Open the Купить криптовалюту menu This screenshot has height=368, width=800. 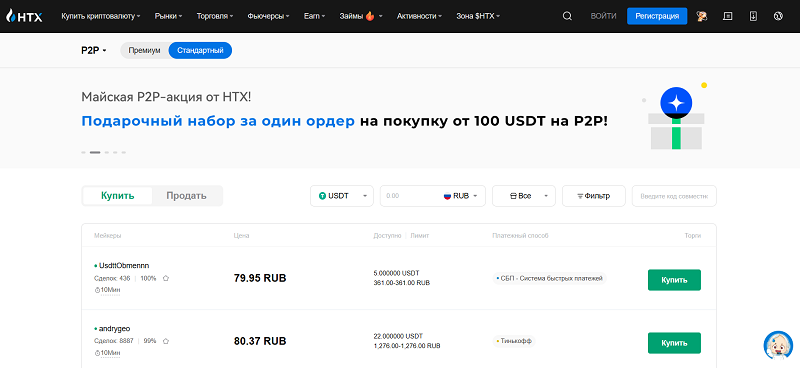pos(101,16)
